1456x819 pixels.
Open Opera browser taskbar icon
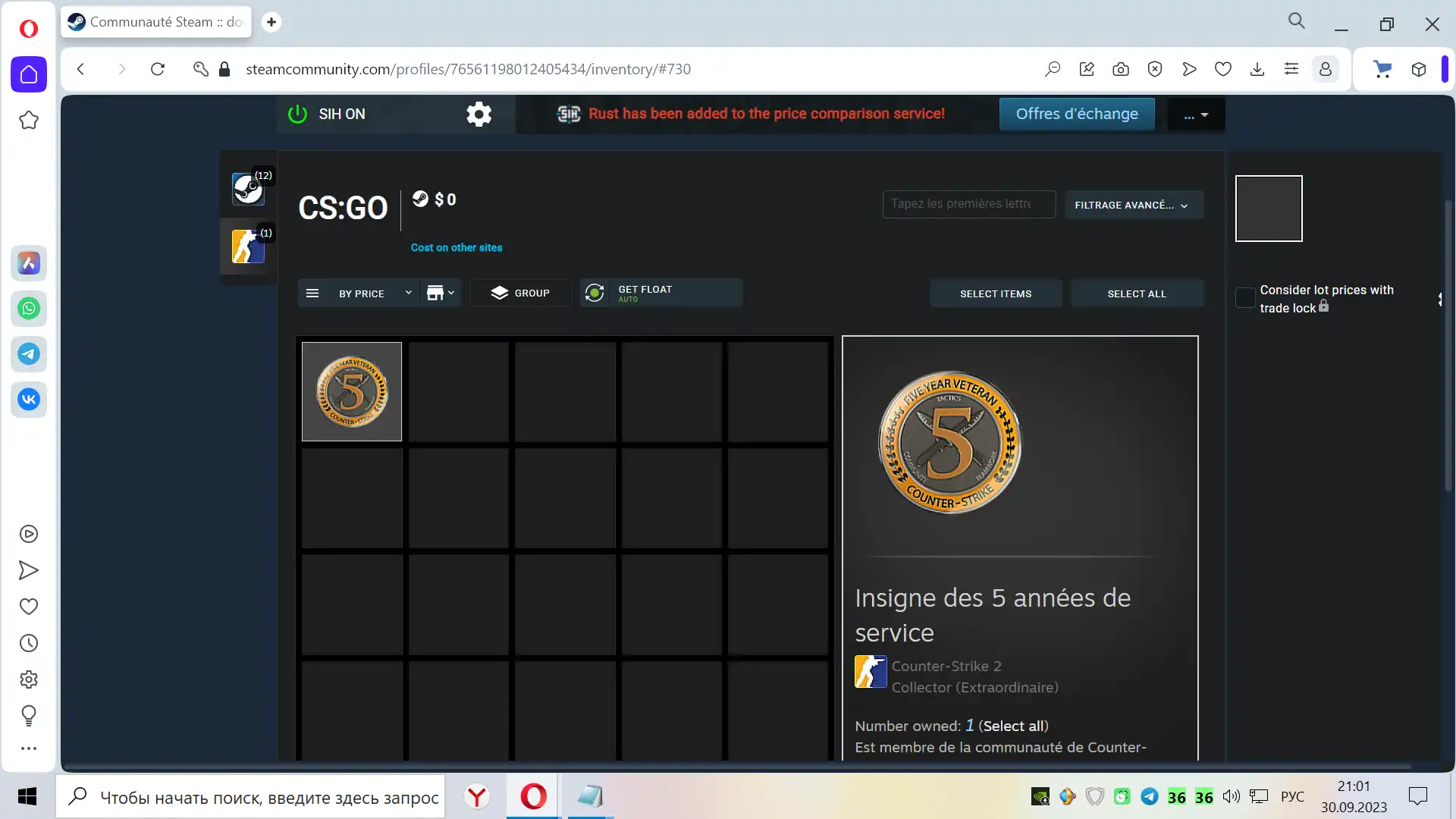[x=533, y=797]
